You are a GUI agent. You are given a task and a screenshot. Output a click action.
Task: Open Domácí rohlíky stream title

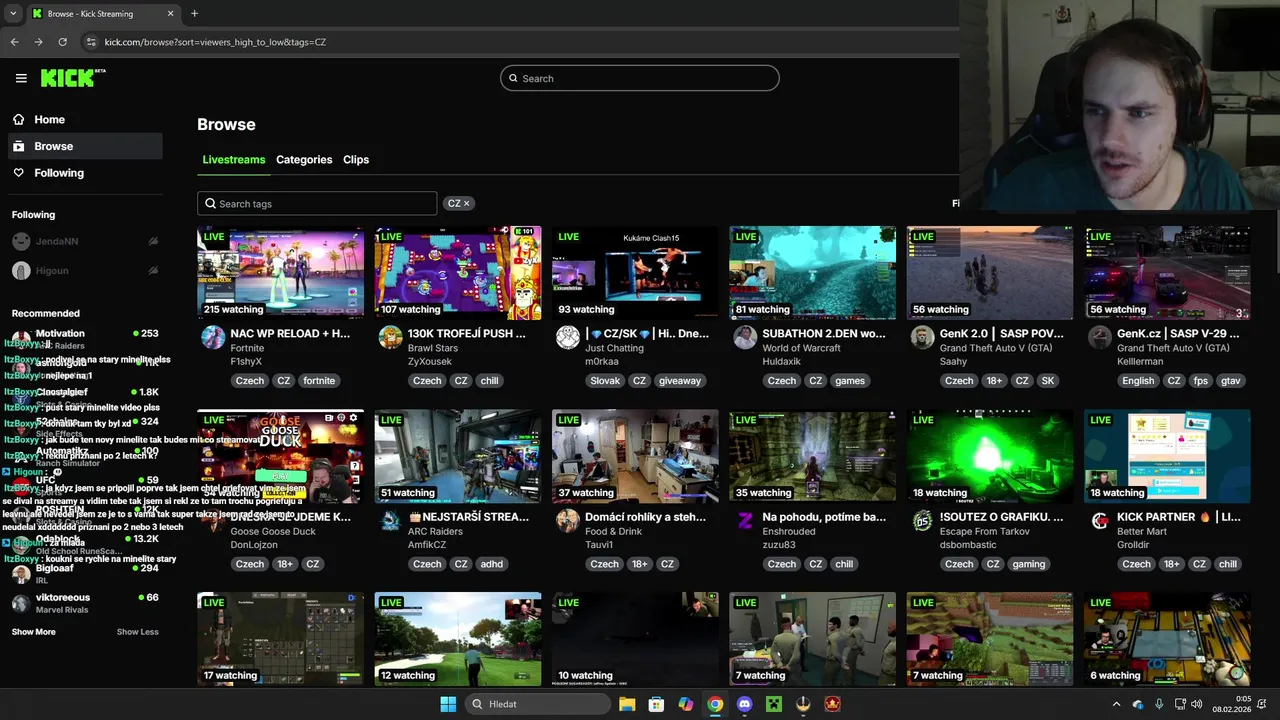point(645,517)
